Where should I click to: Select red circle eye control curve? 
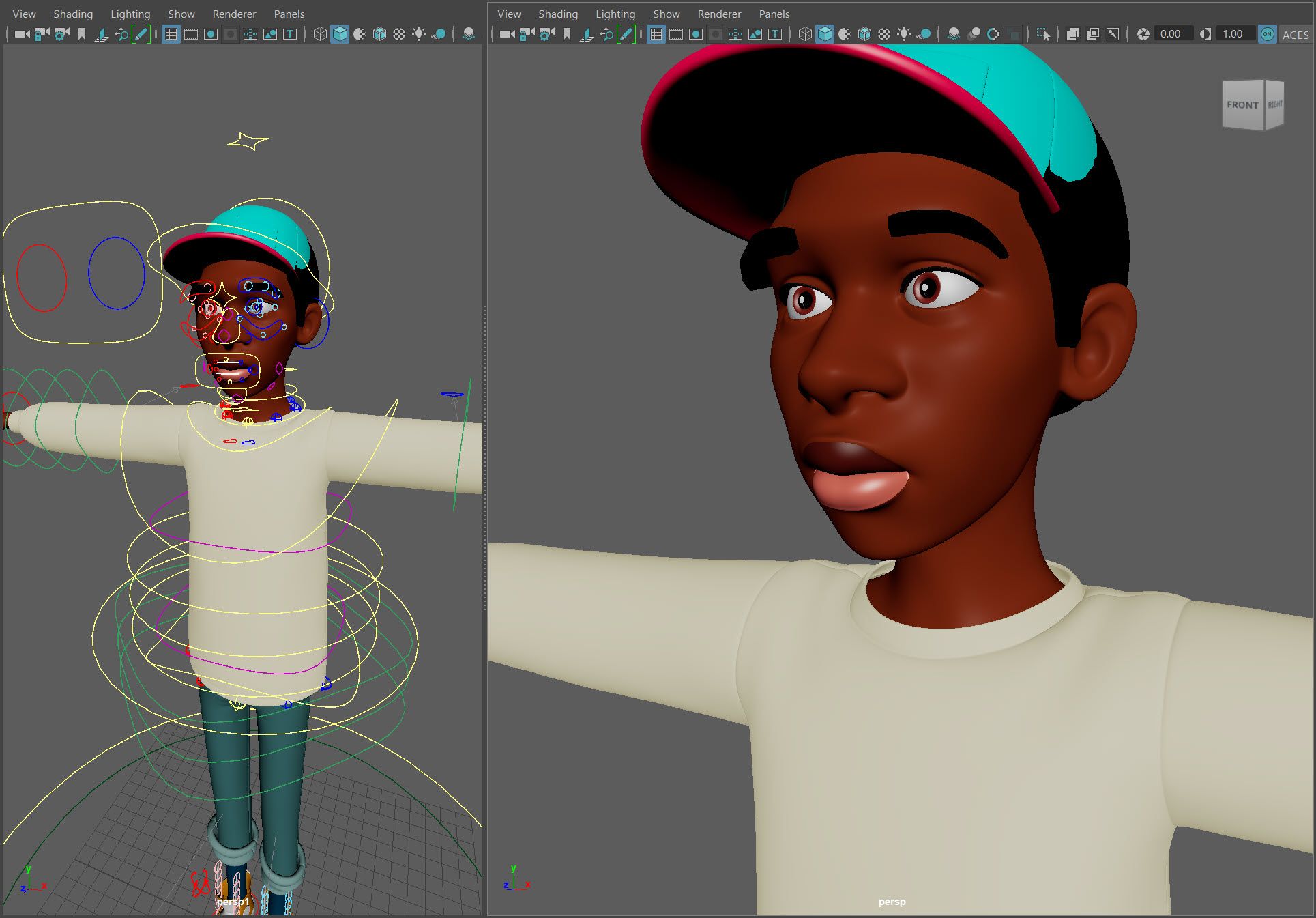coord(42,278)
